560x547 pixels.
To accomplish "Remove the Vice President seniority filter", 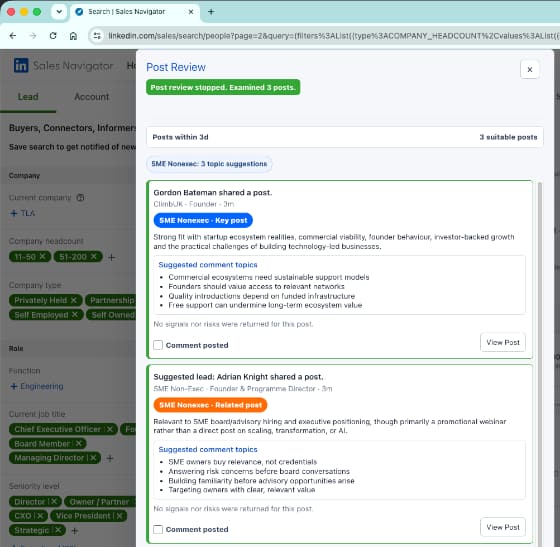I will click(x=119, y=516).
